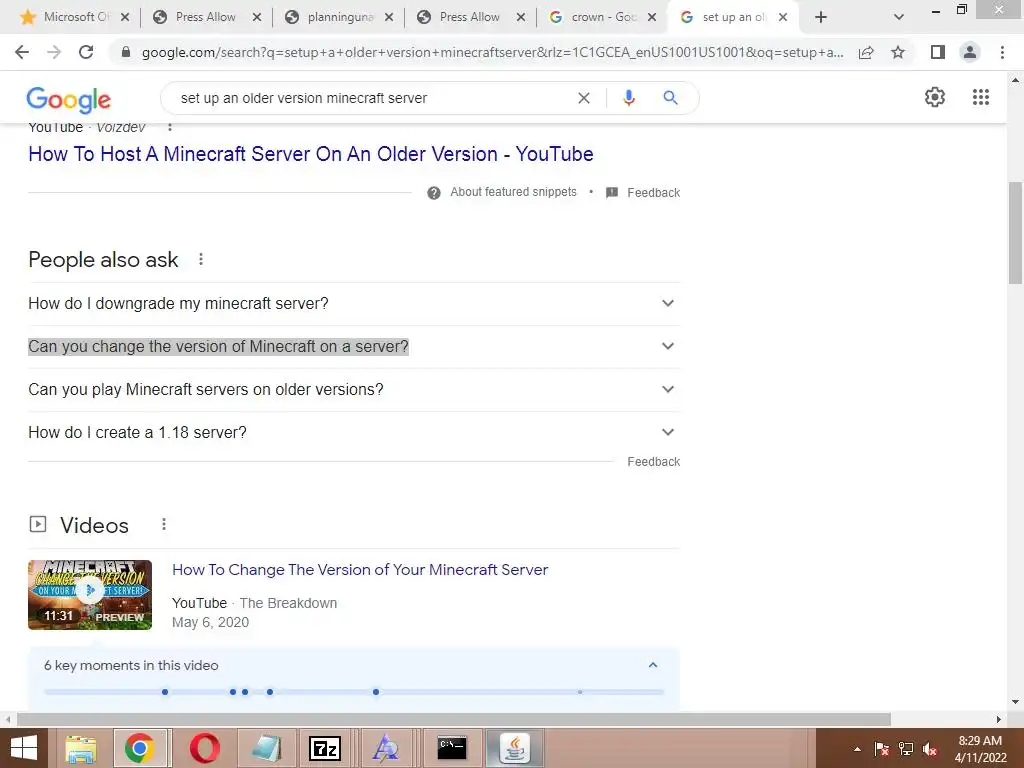The height and width of the screenshot is (768, 1024).
Task: Open the tab search dropdown
Action: pos(899,17)
